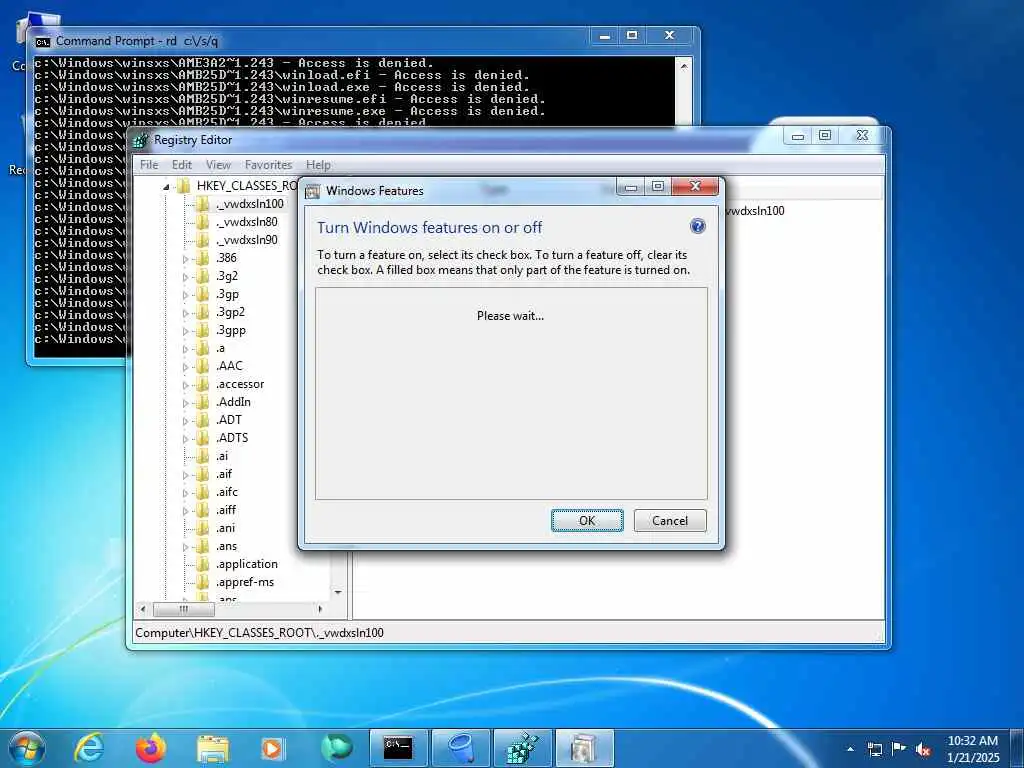Image resolution: width=1024 pixels, height=768 pixels.
Task: Select the .application folder icon
Action: [202, 564]
